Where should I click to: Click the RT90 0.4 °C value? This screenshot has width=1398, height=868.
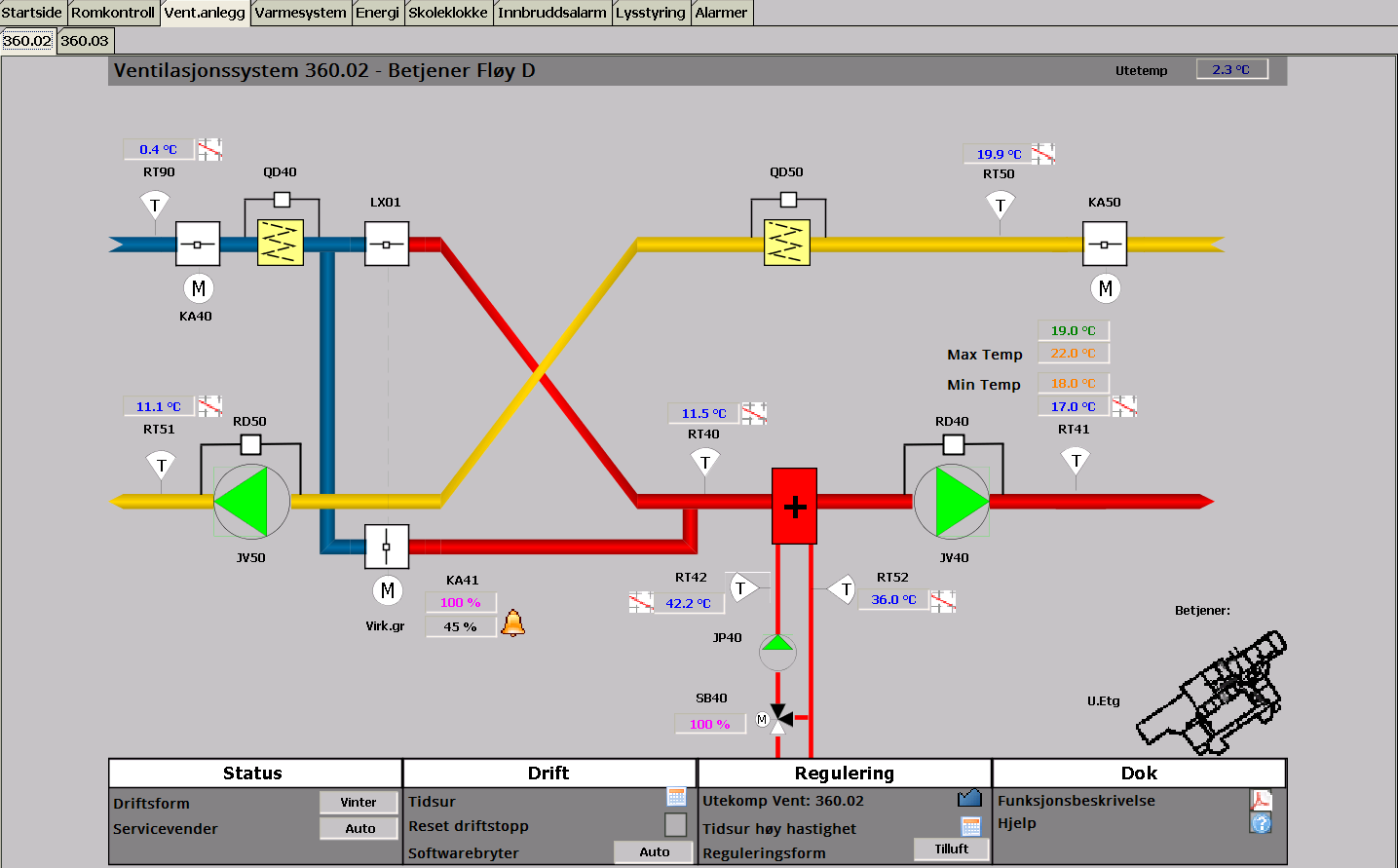(x=159, y=150)
